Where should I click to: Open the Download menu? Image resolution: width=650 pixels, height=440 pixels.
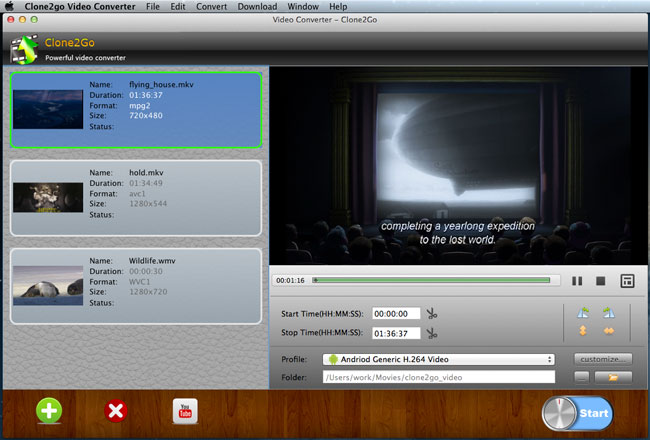pos(257,7)
